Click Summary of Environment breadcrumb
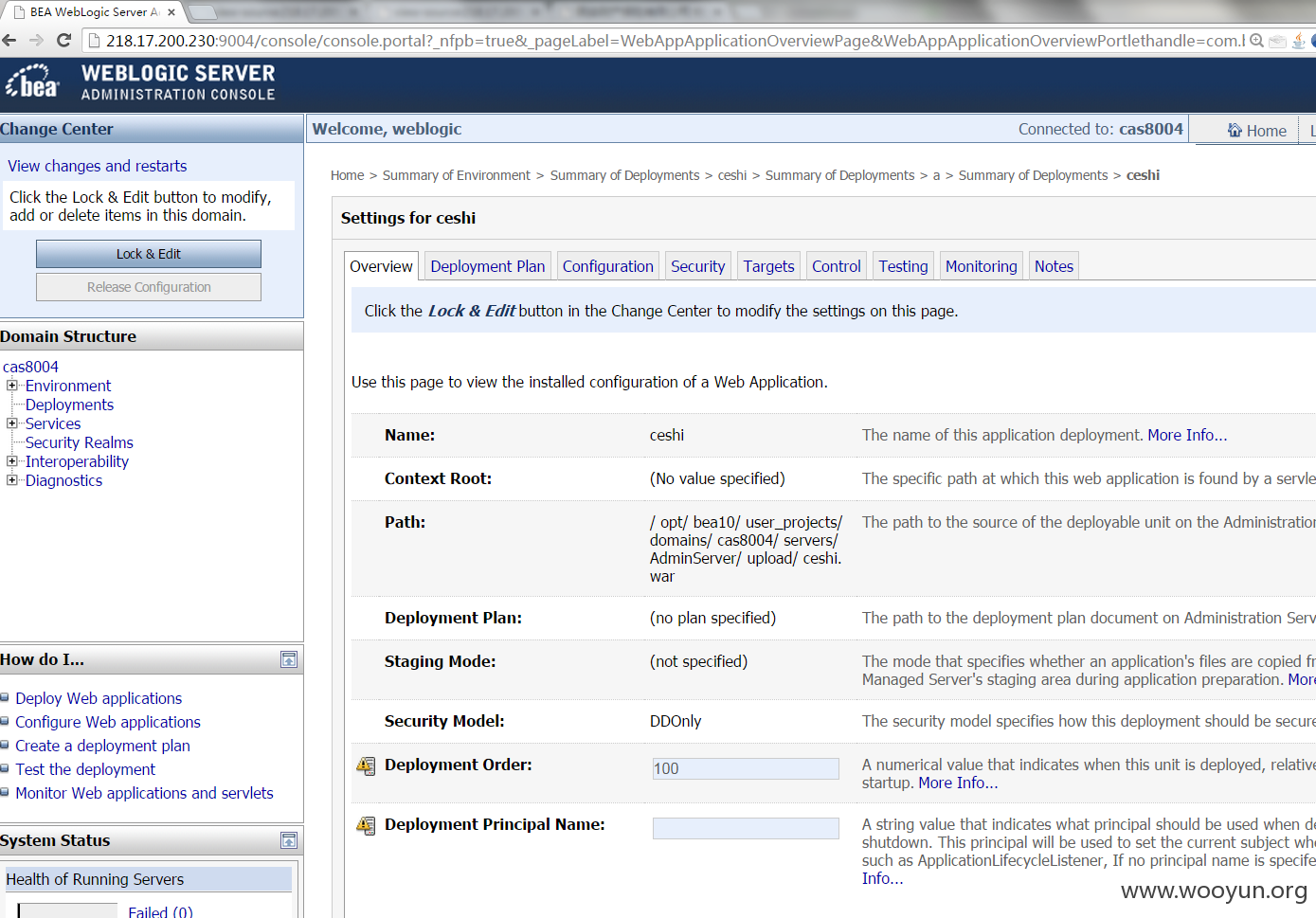Image resolution: width=1316 pixels, height=918 pixels. (x=457, y=175)
